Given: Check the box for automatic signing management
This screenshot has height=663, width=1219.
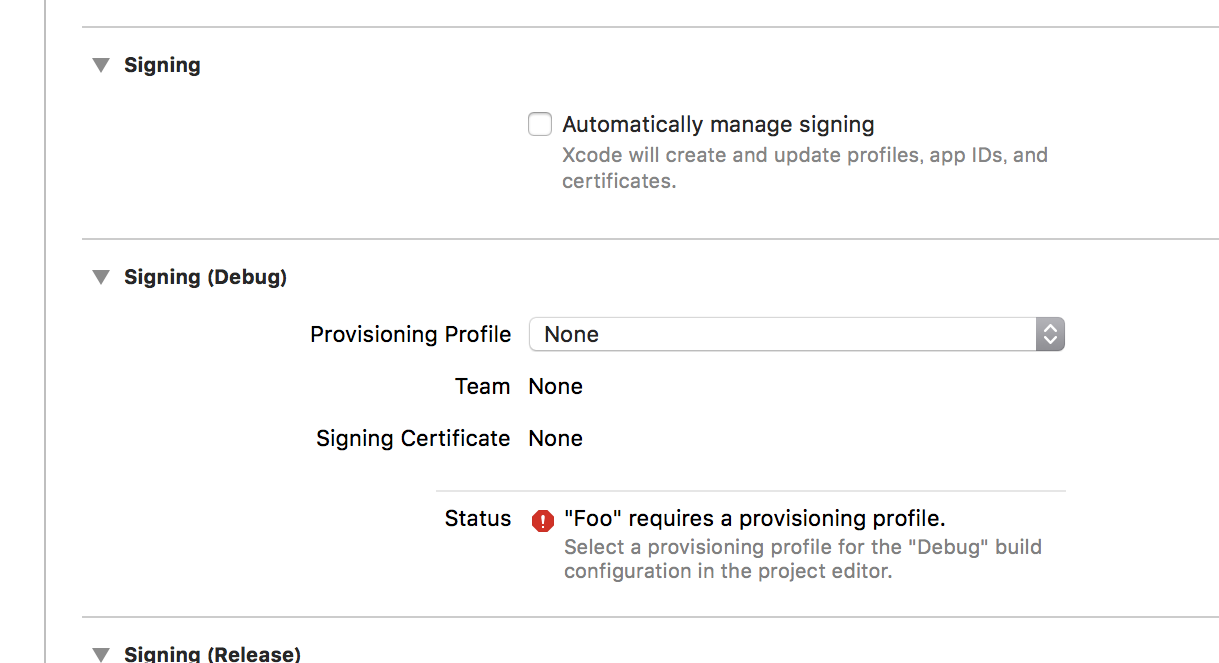Looking at the screenshot, I should [539, 124].
